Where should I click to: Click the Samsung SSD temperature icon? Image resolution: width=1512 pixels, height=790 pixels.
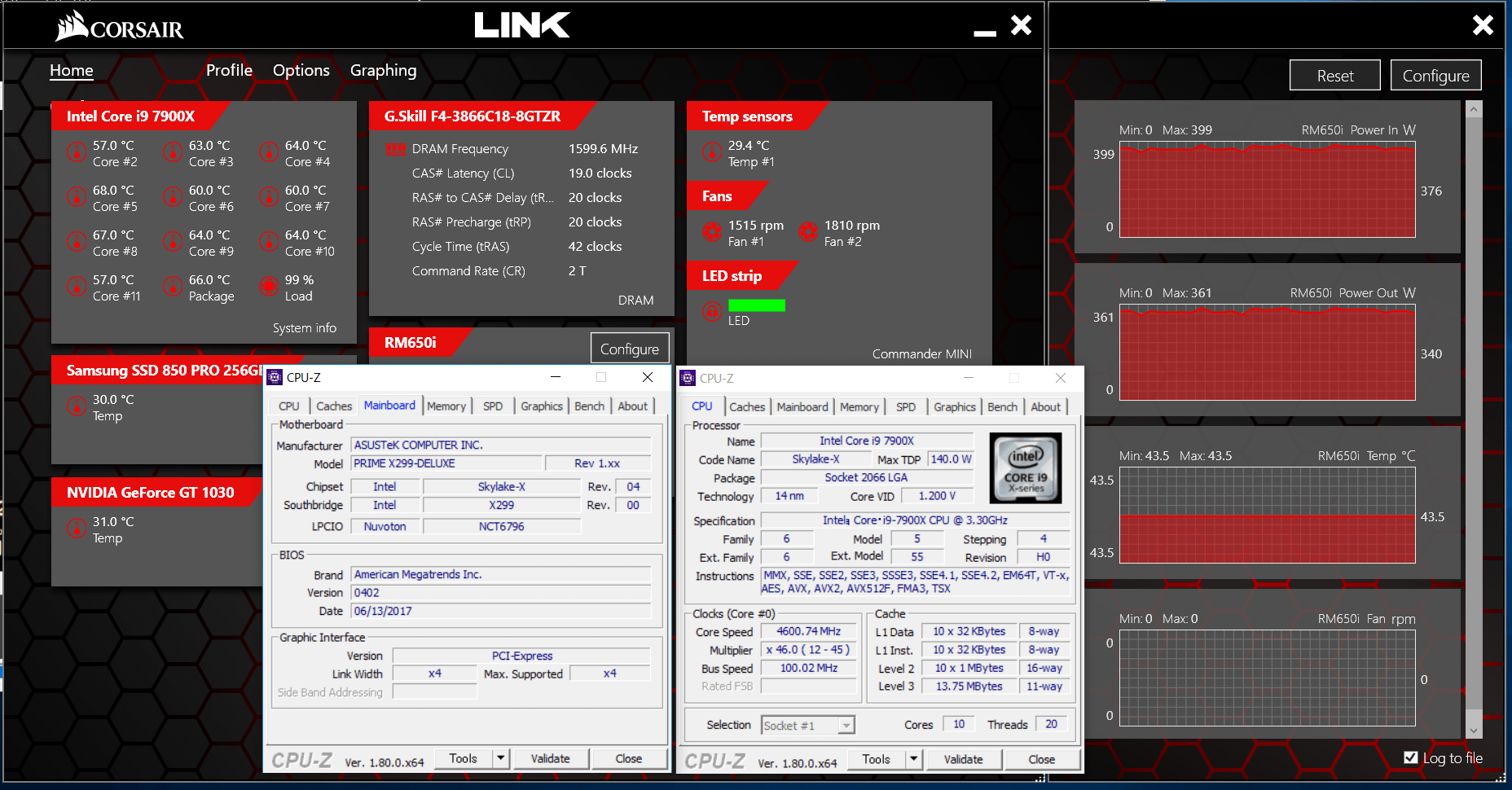coord(77,406)
